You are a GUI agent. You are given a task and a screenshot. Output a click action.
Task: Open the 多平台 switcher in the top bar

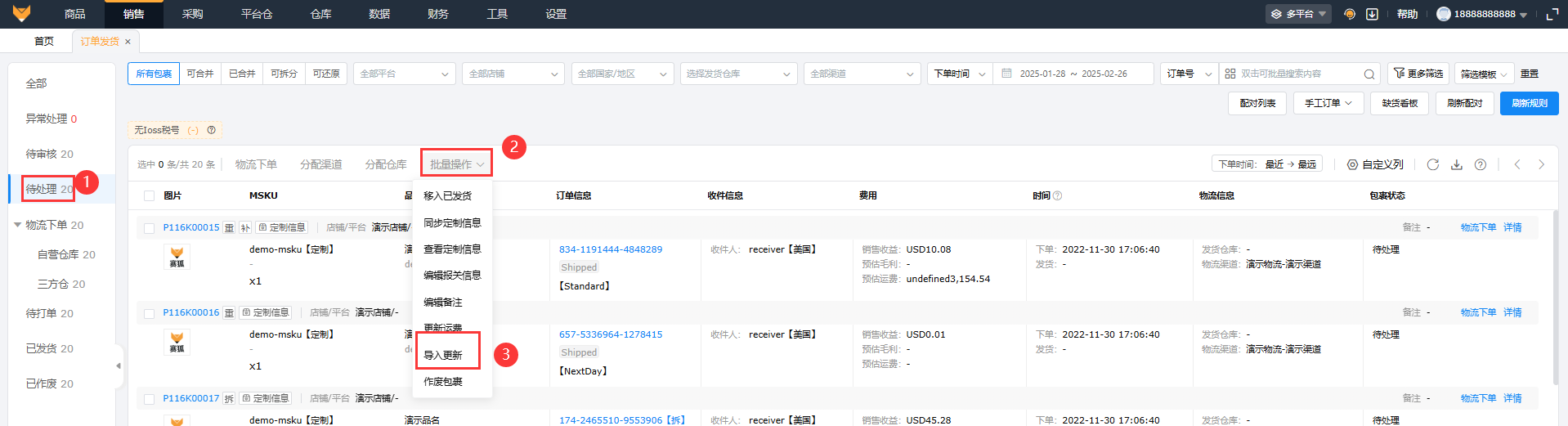pyautogui.click(x=1298, y=14)
